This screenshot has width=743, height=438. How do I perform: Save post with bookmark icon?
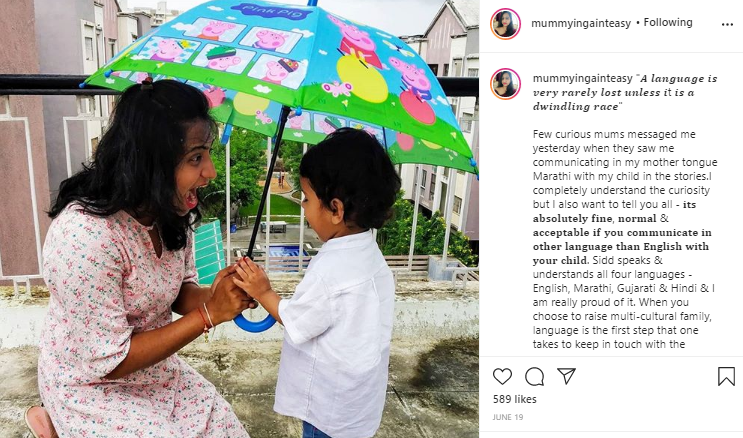click(x=726, y=376)
